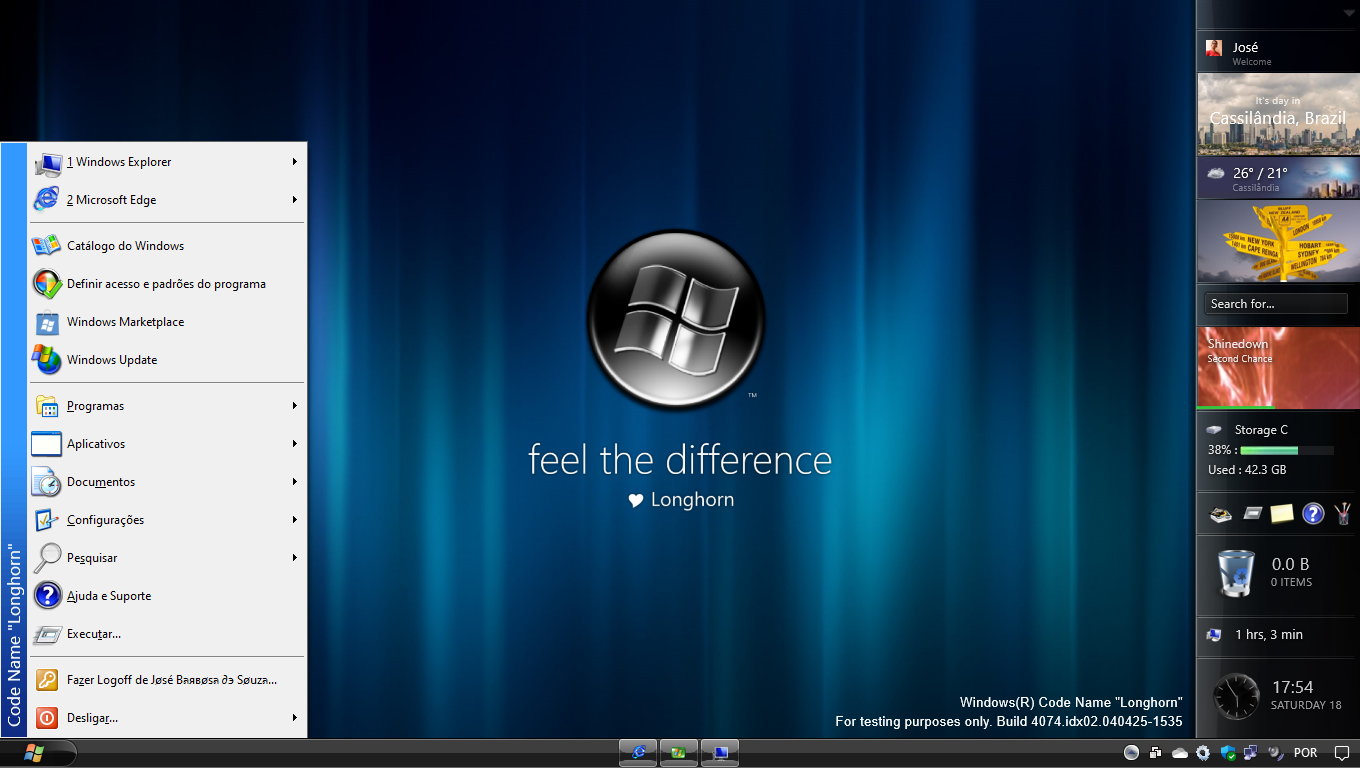
Task: Click the José user avatar in sidebar
Action: point(1214,48)
